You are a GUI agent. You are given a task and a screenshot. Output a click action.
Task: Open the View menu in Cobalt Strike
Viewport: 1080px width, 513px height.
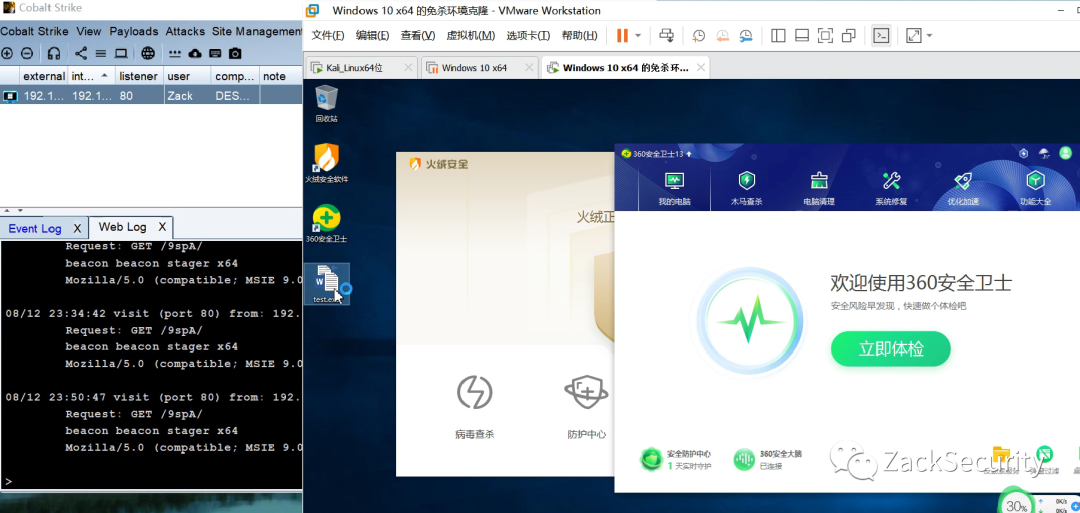89,31
